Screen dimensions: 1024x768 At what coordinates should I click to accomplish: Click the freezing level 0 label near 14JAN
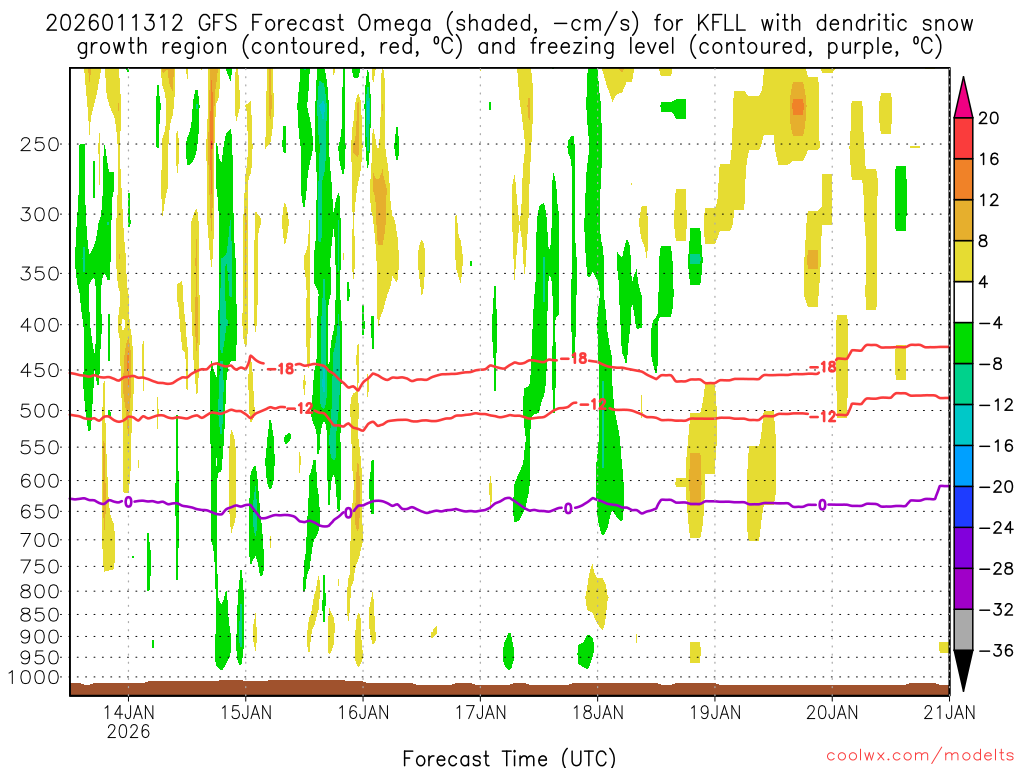pyautogui.click(x=128, y=502)
